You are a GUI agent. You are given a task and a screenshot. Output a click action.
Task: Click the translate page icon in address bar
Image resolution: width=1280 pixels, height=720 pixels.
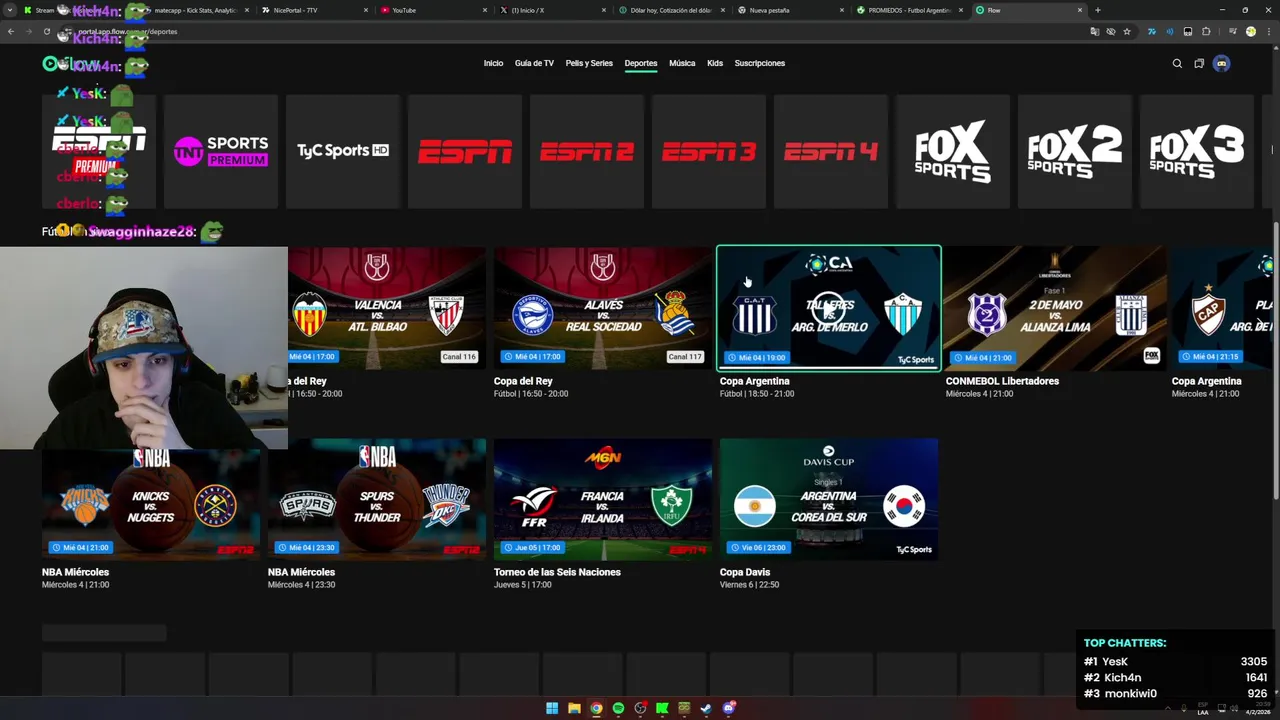coord(1095,31)
